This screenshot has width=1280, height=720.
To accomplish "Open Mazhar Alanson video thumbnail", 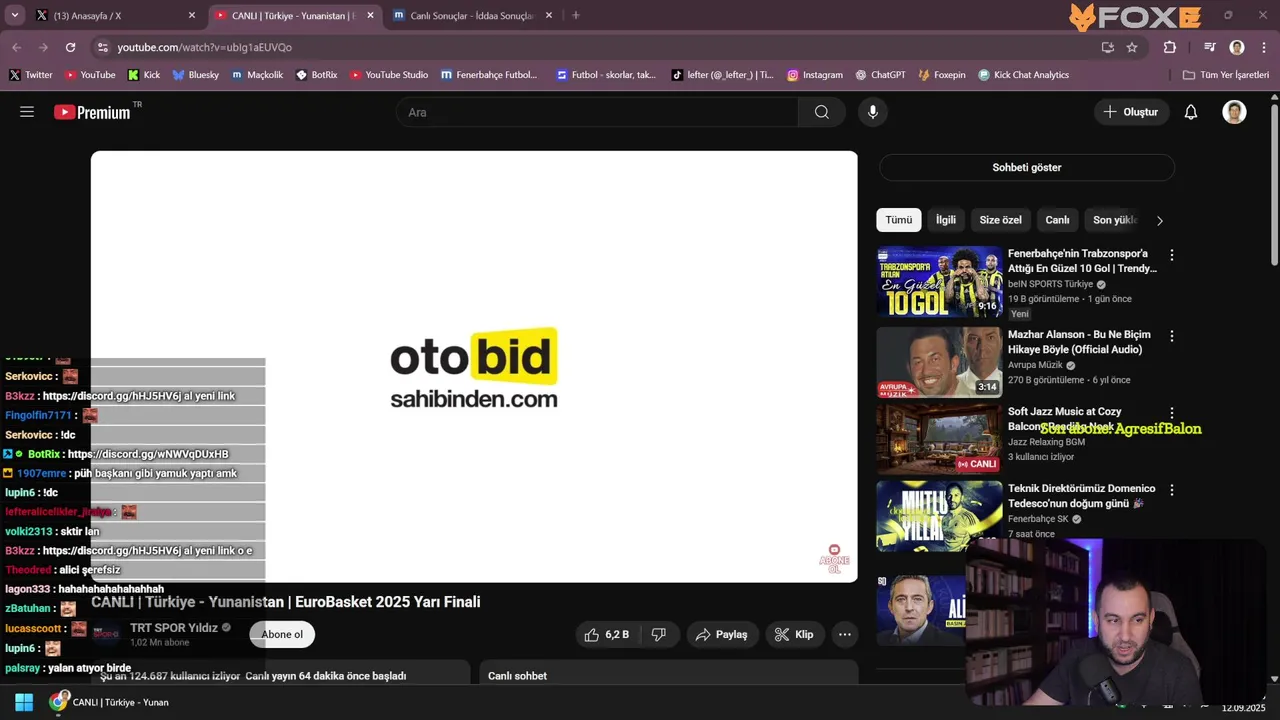I will [x=939, y=362].
